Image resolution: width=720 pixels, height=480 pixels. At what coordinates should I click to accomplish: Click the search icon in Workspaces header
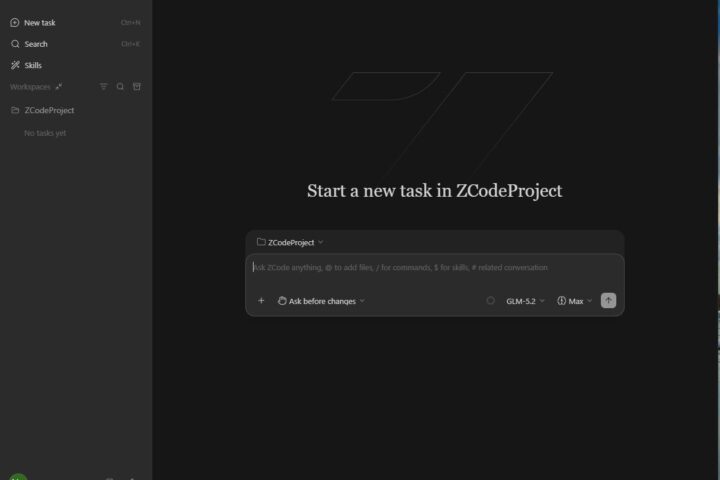(120, 86)
